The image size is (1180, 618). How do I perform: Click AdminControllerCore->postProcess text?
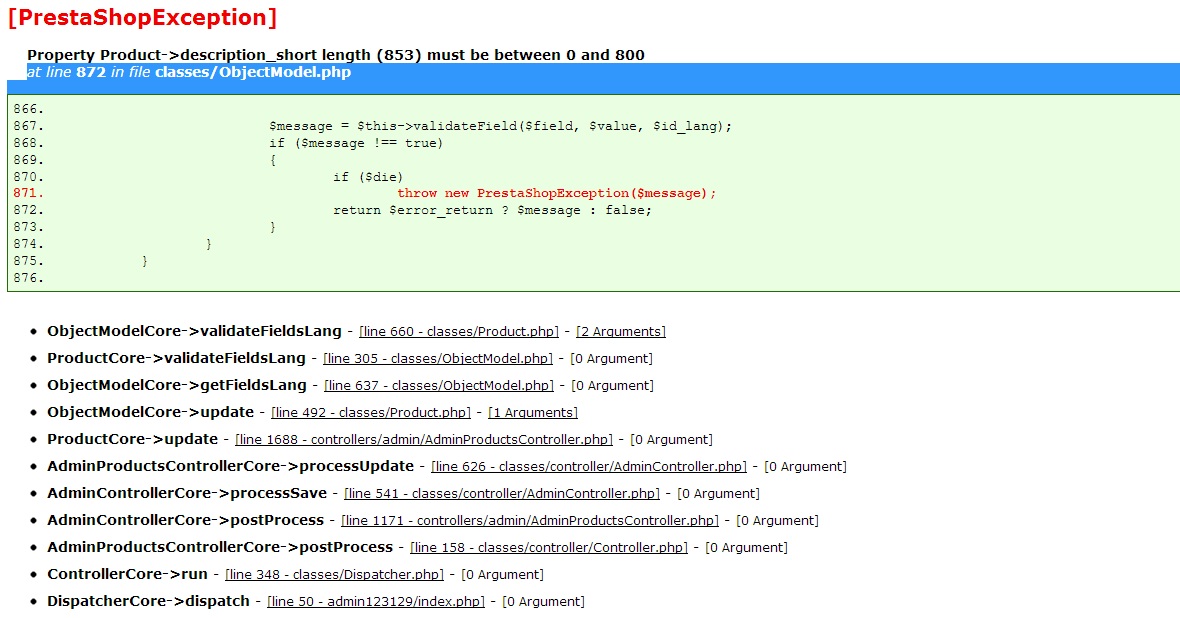click(185, 521)
